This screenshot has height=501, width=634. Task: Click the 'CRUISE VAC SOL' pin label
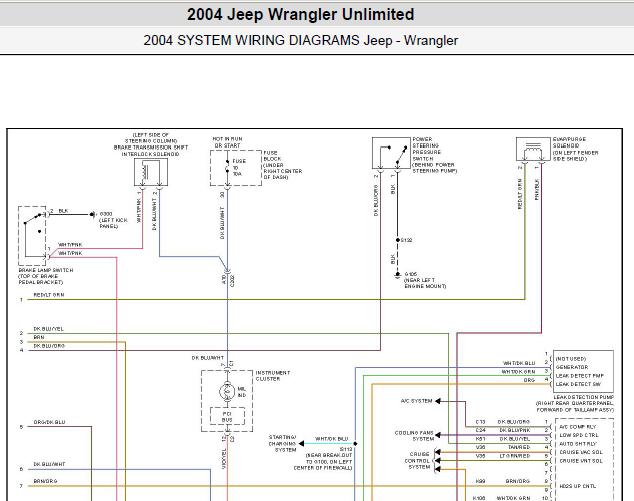click(581, 452)
